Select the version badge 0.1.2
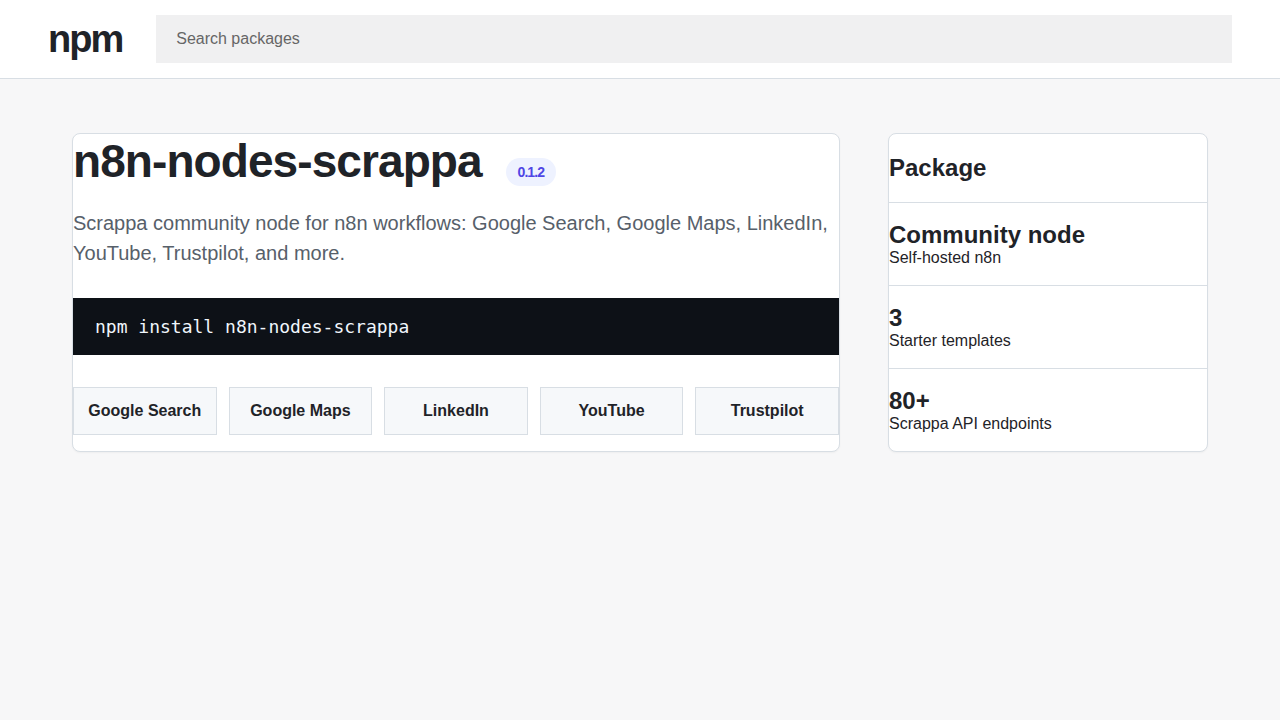This screenshot has height=720, width=1280. click(x=530, y=172)
